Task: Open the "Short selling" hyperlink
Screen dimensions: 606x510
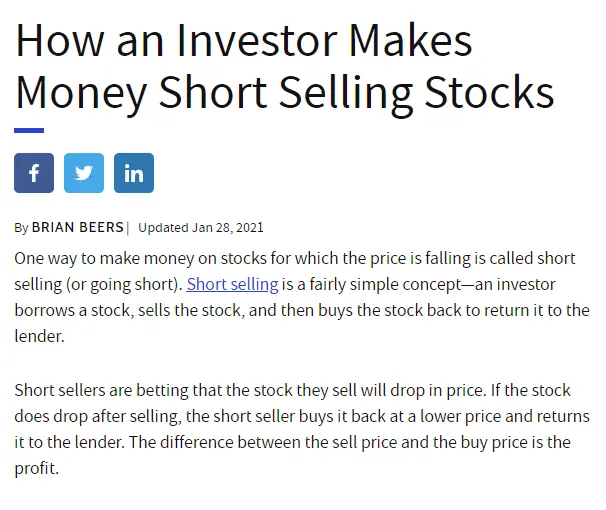Action: [232, 284]
